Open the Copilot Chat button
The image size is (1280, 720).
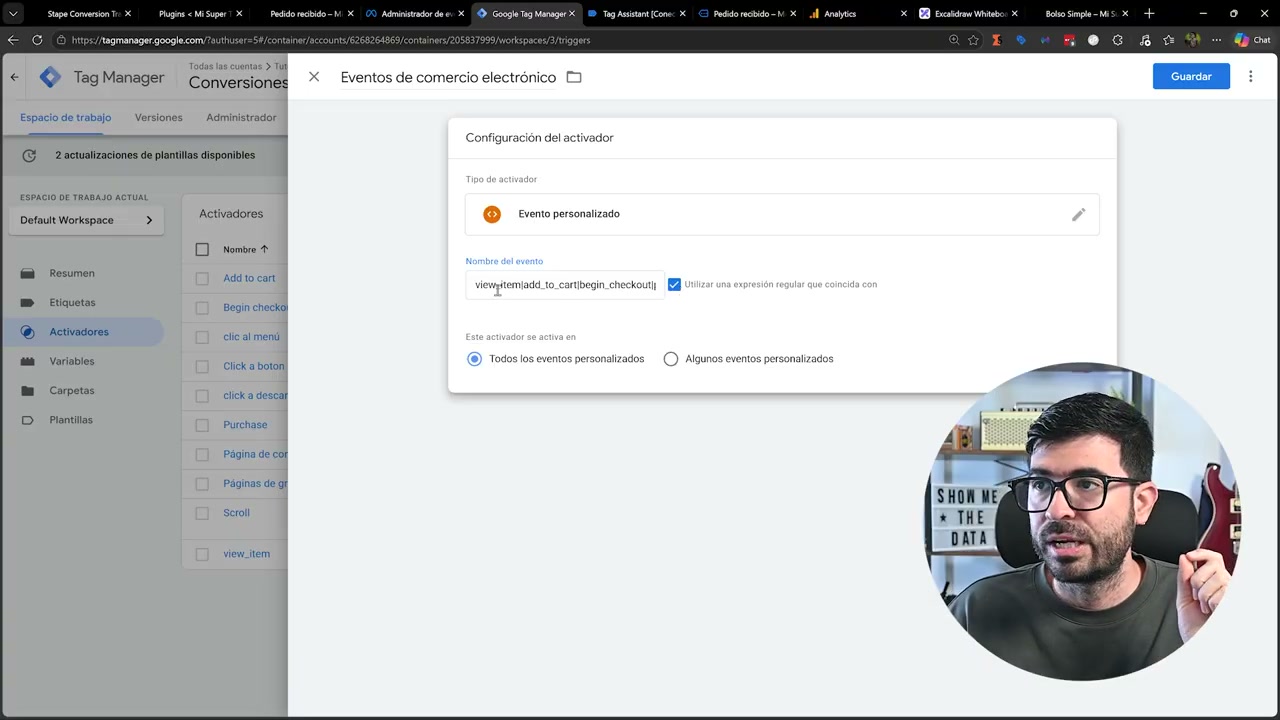pyautogui.click(x=1255, y=40)
